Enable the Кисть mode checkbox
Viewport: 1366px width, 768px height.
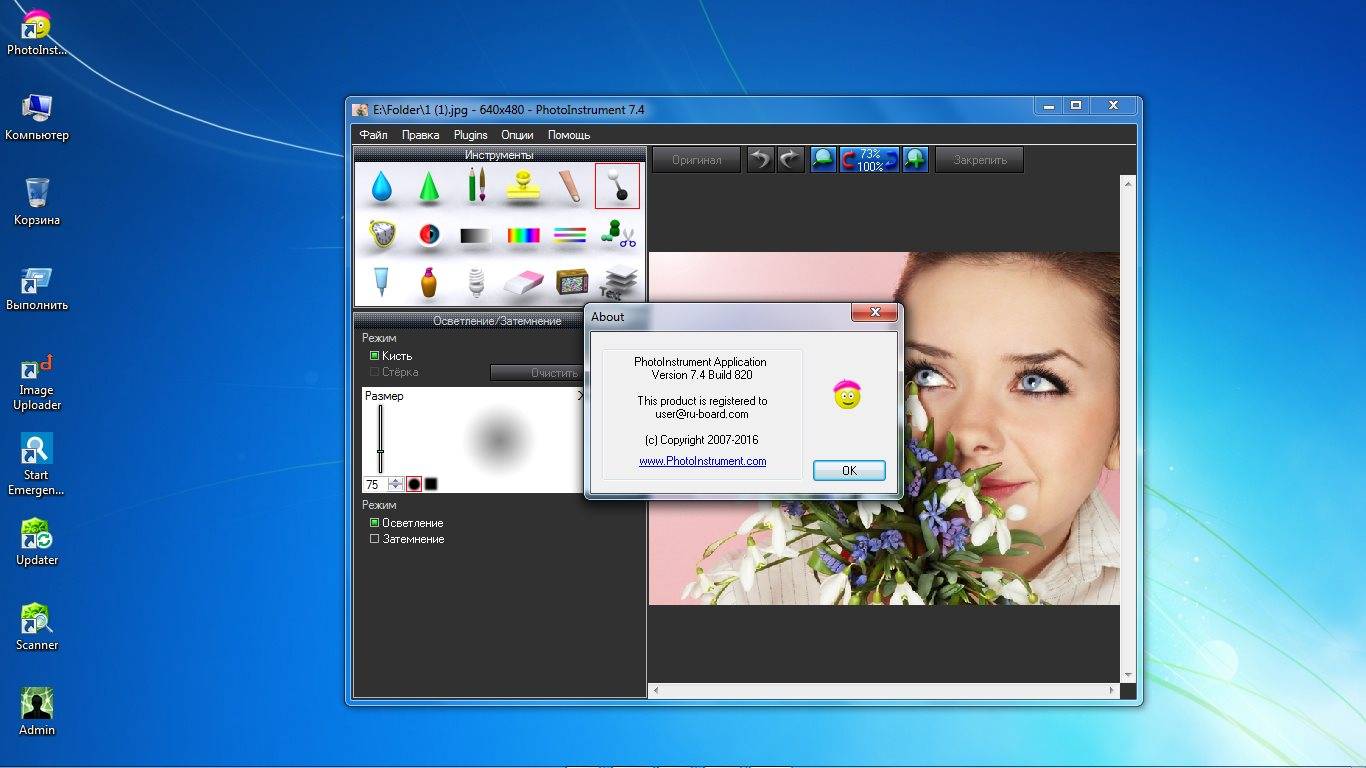[x=375, y=356]
